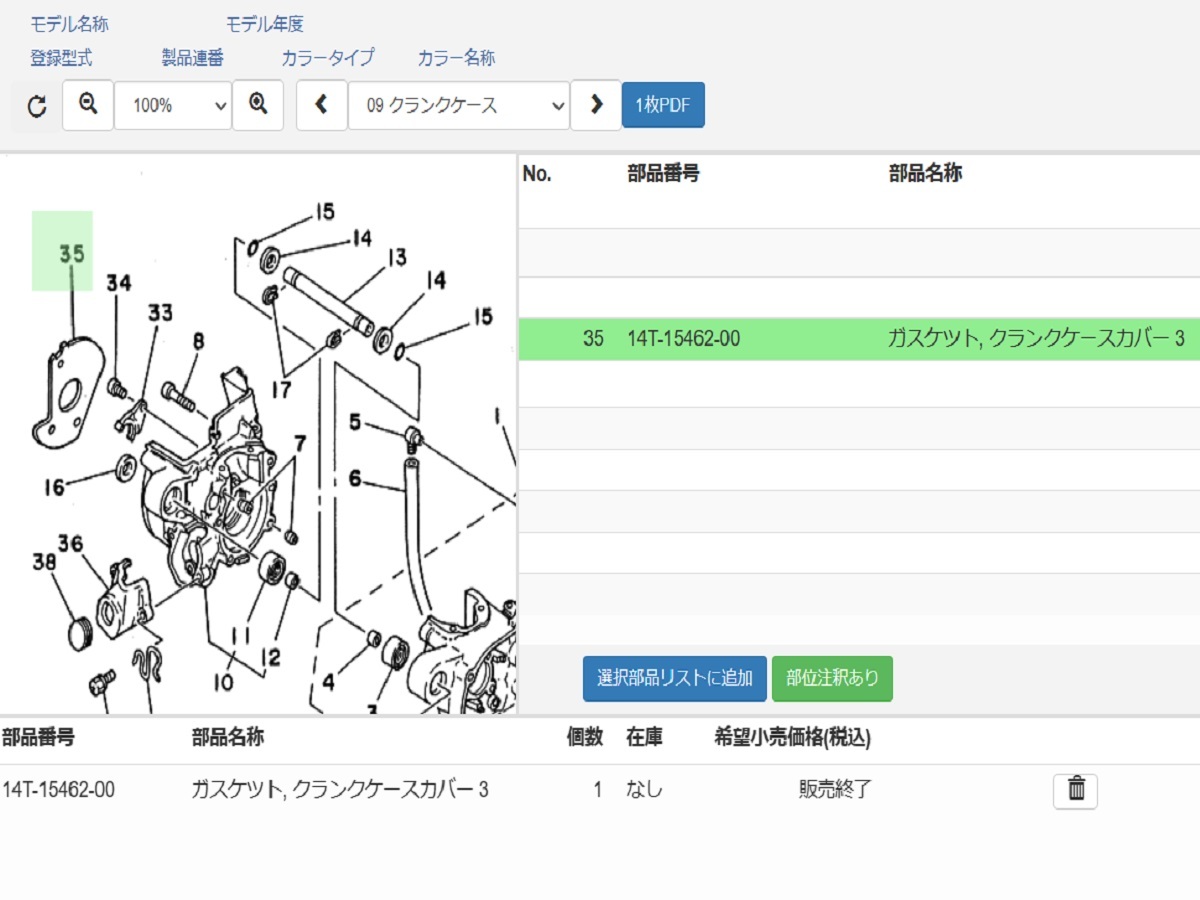Click the 選択部品リストに追加 button

674,678
